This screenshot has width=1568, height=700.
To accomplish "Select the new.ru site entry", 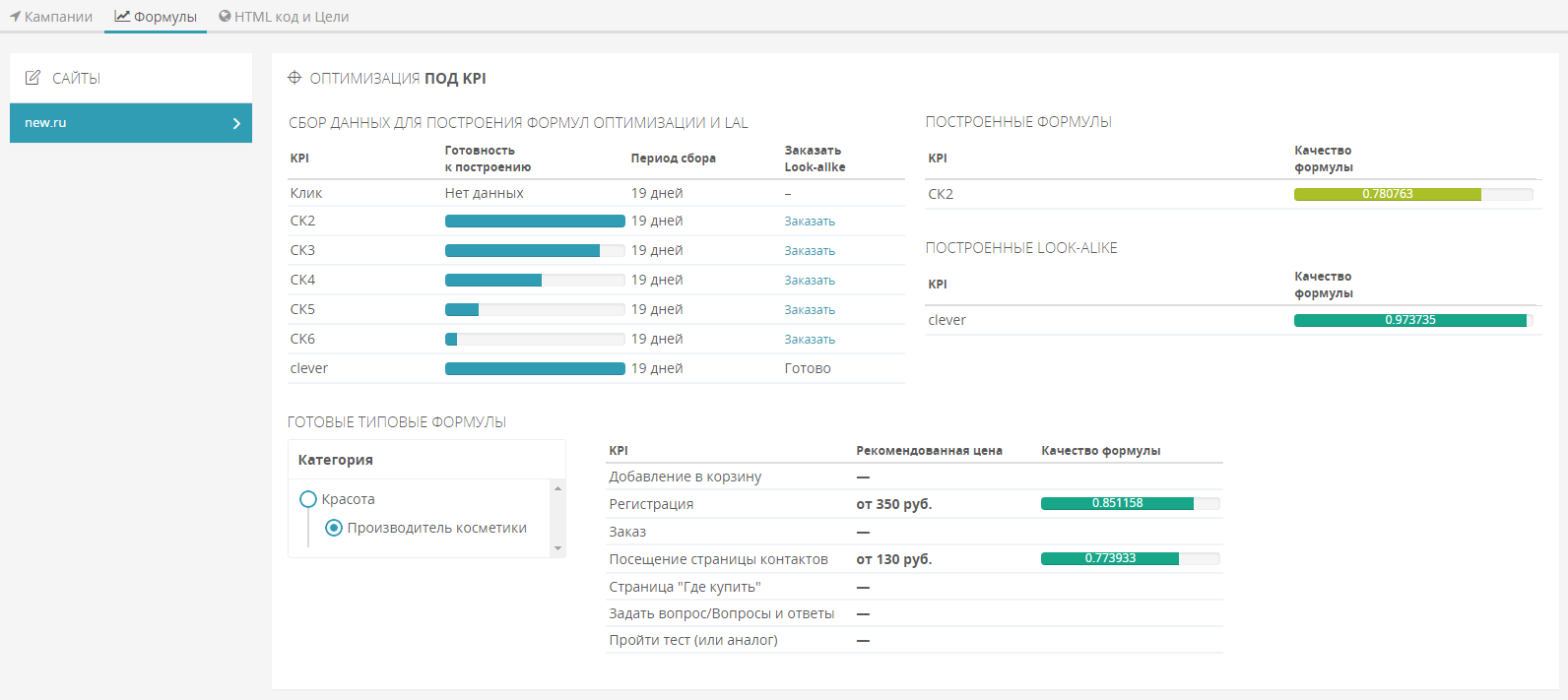I will click(118, 123).
